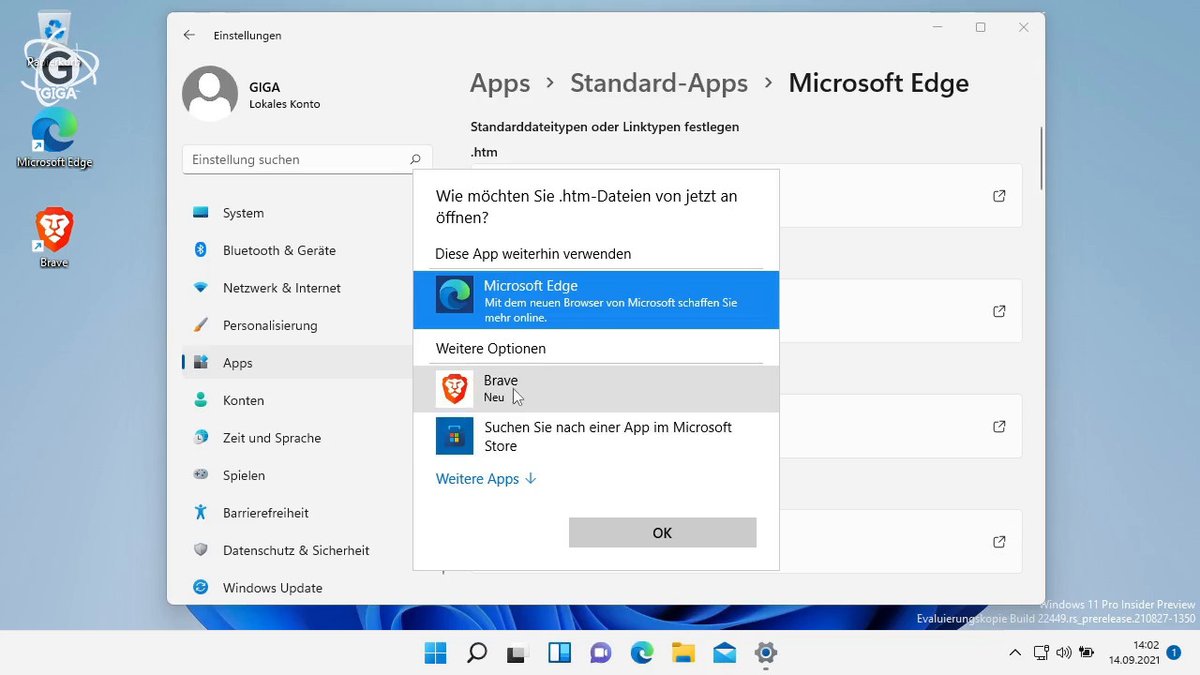Screen dimensions: 1200x675
Task: Click the Chat icon on the taskbar
Action: 600,652
